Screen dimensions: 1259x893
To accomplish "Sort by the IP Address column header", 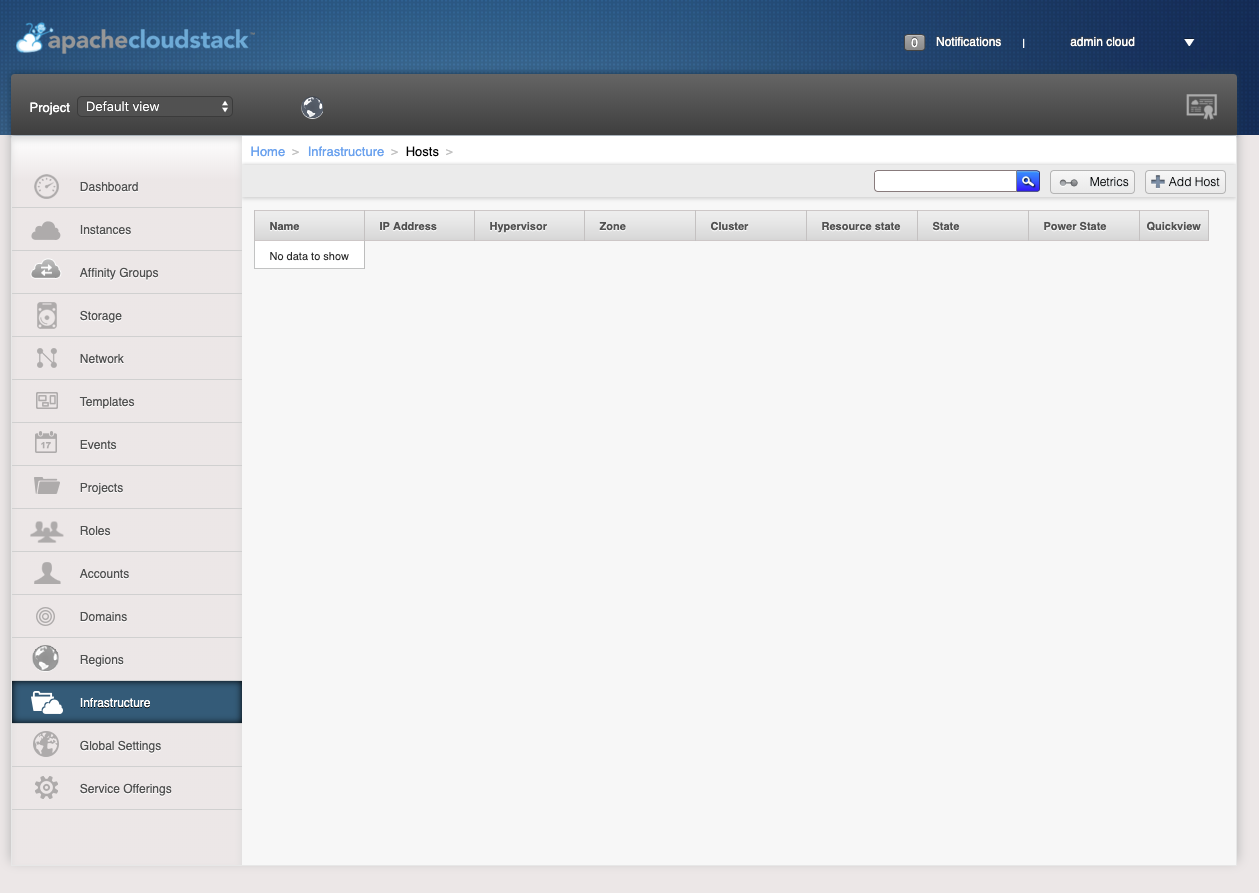I will tap(419, 226).
